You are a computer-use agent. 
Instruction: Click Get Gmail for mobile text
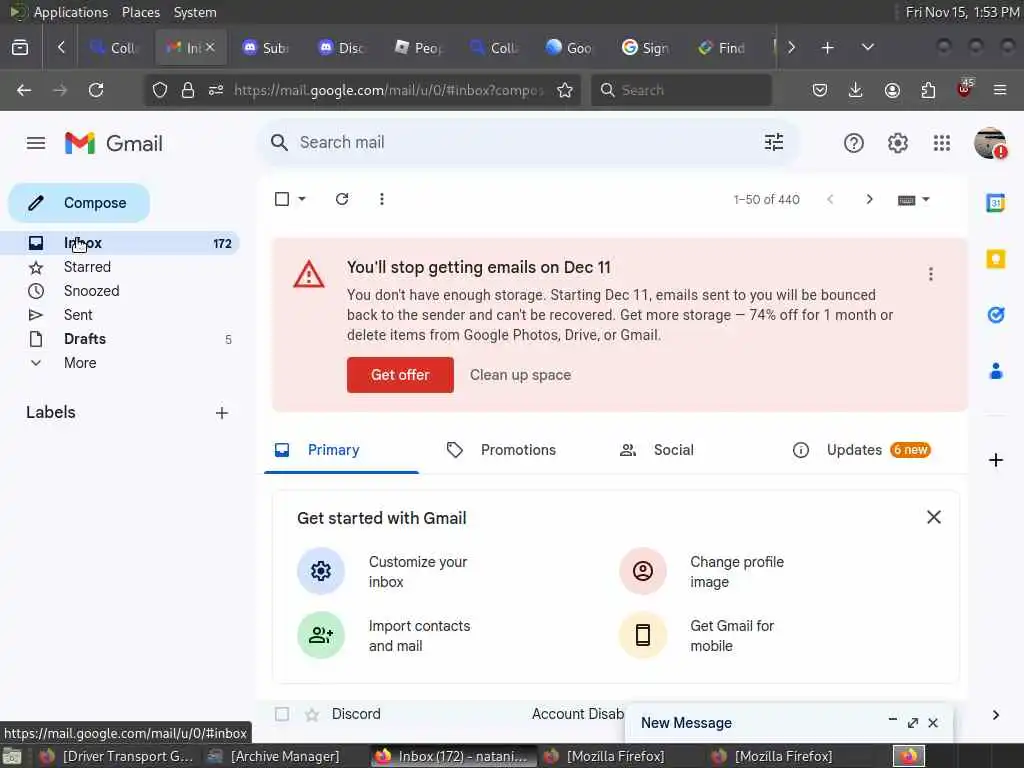[731, 635]
